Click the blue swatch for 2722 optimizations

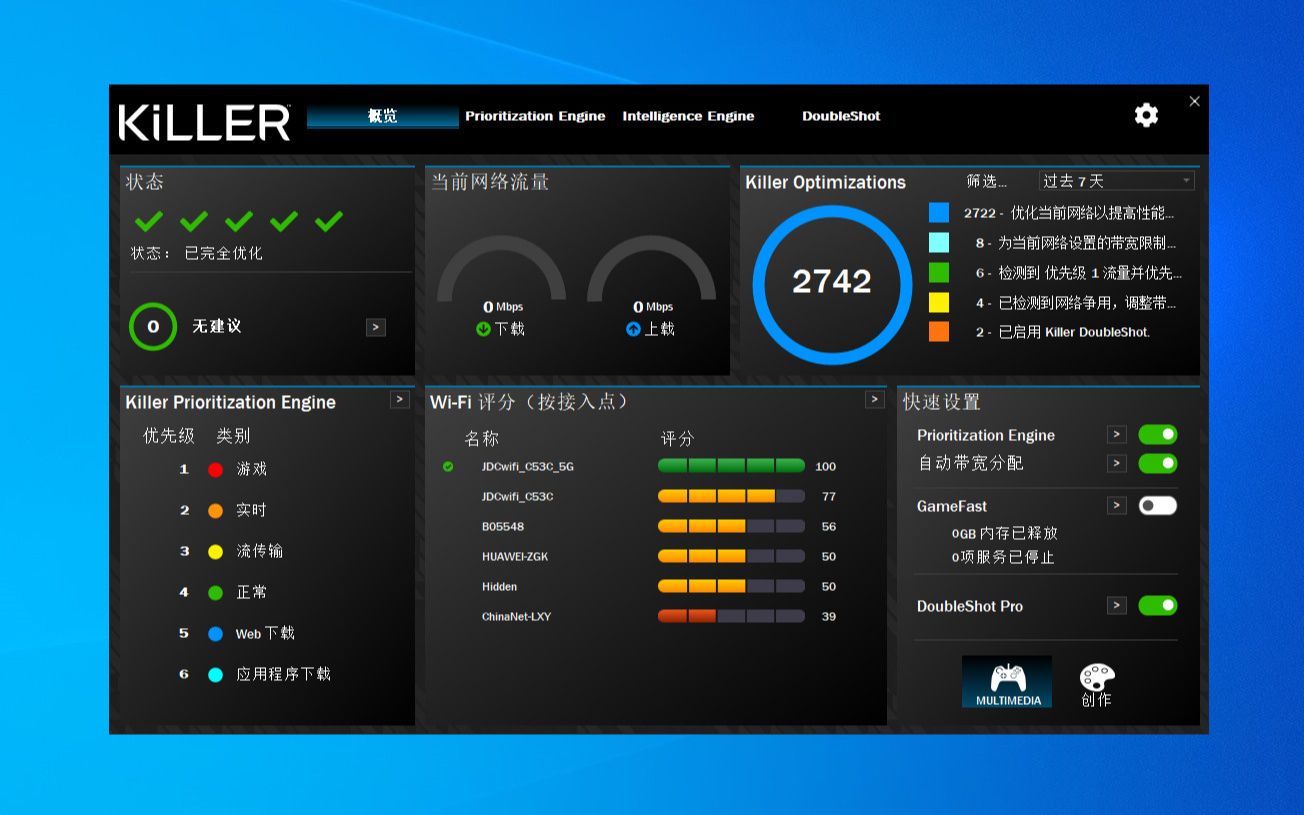coord(938,212)
